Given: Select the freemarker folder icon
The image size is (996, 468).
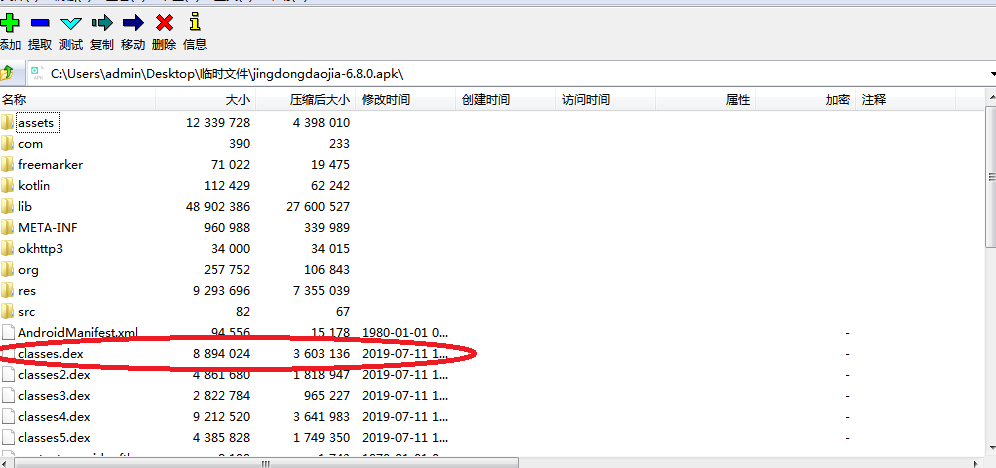Looking at the screenshot, I should 8,164.
